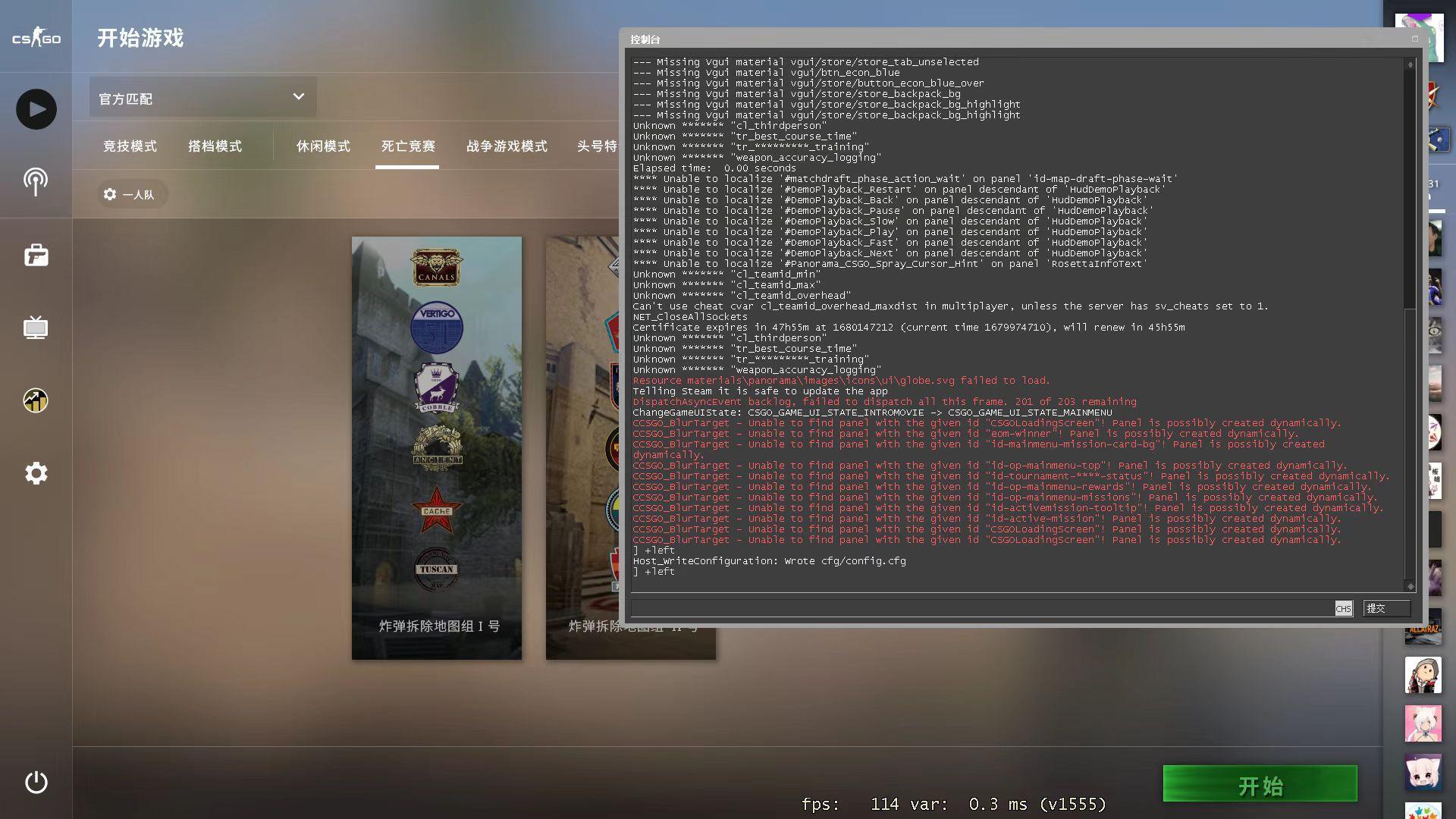Select the 炸弹拆除地图组 I 号 map card
The width and height of the screenshot is (1456, 819).
pyautogui.click(x=437, y=447)
